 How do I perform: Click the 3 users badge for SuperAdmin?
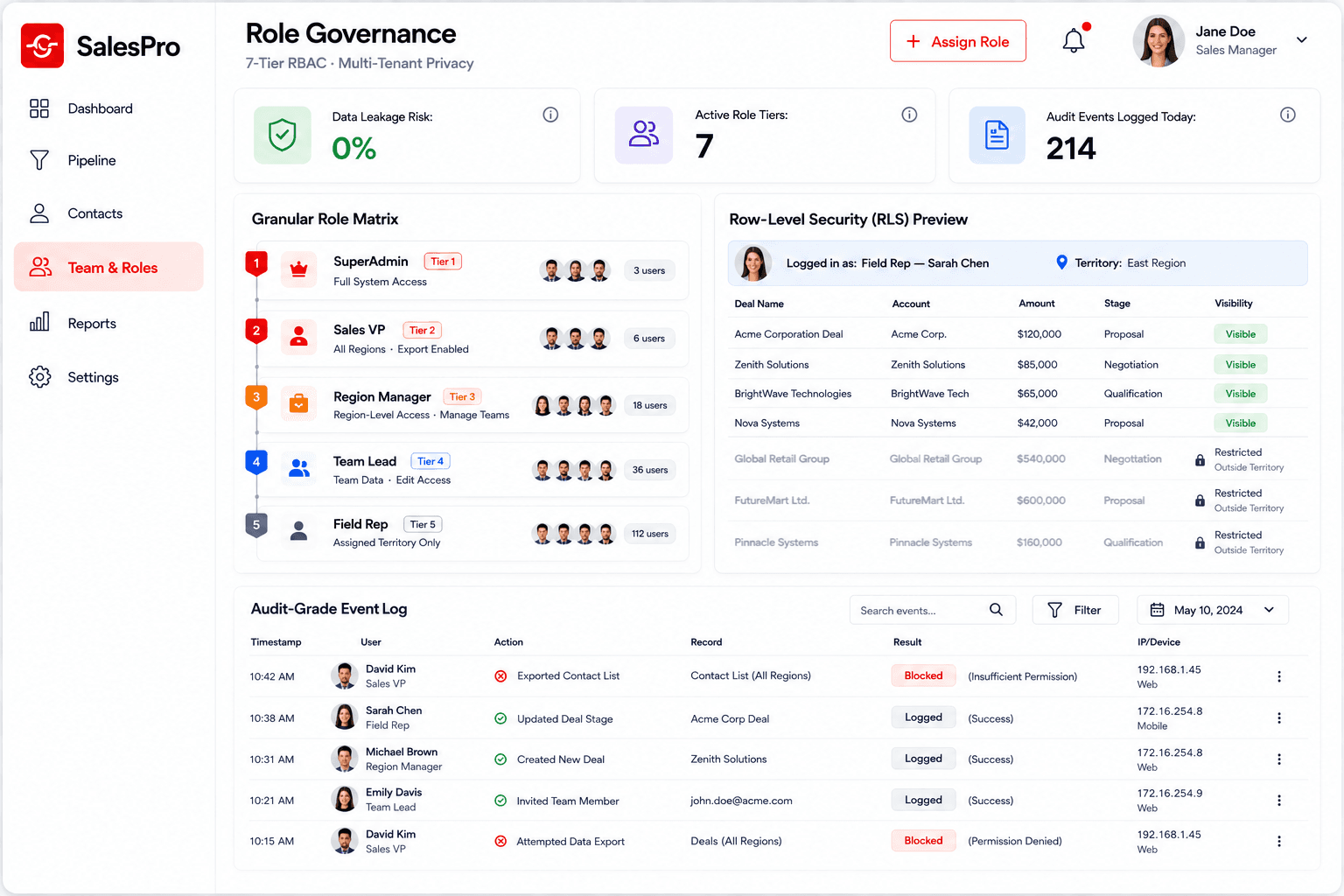click(649, 270)
